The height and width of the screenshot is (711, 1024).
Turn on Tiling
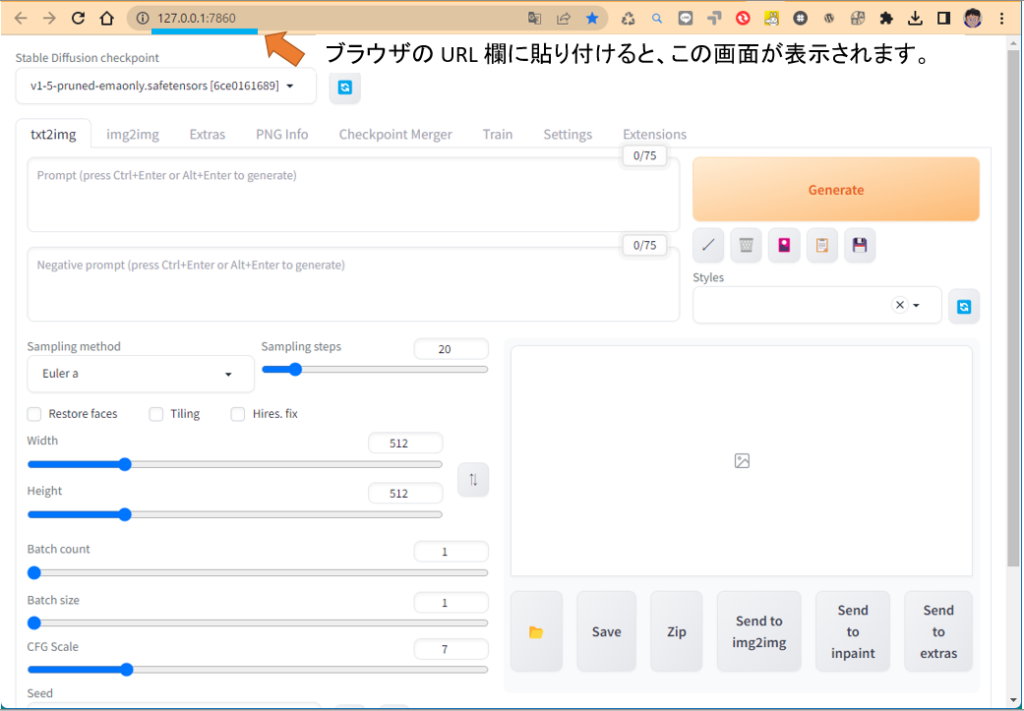coord(156,413)
